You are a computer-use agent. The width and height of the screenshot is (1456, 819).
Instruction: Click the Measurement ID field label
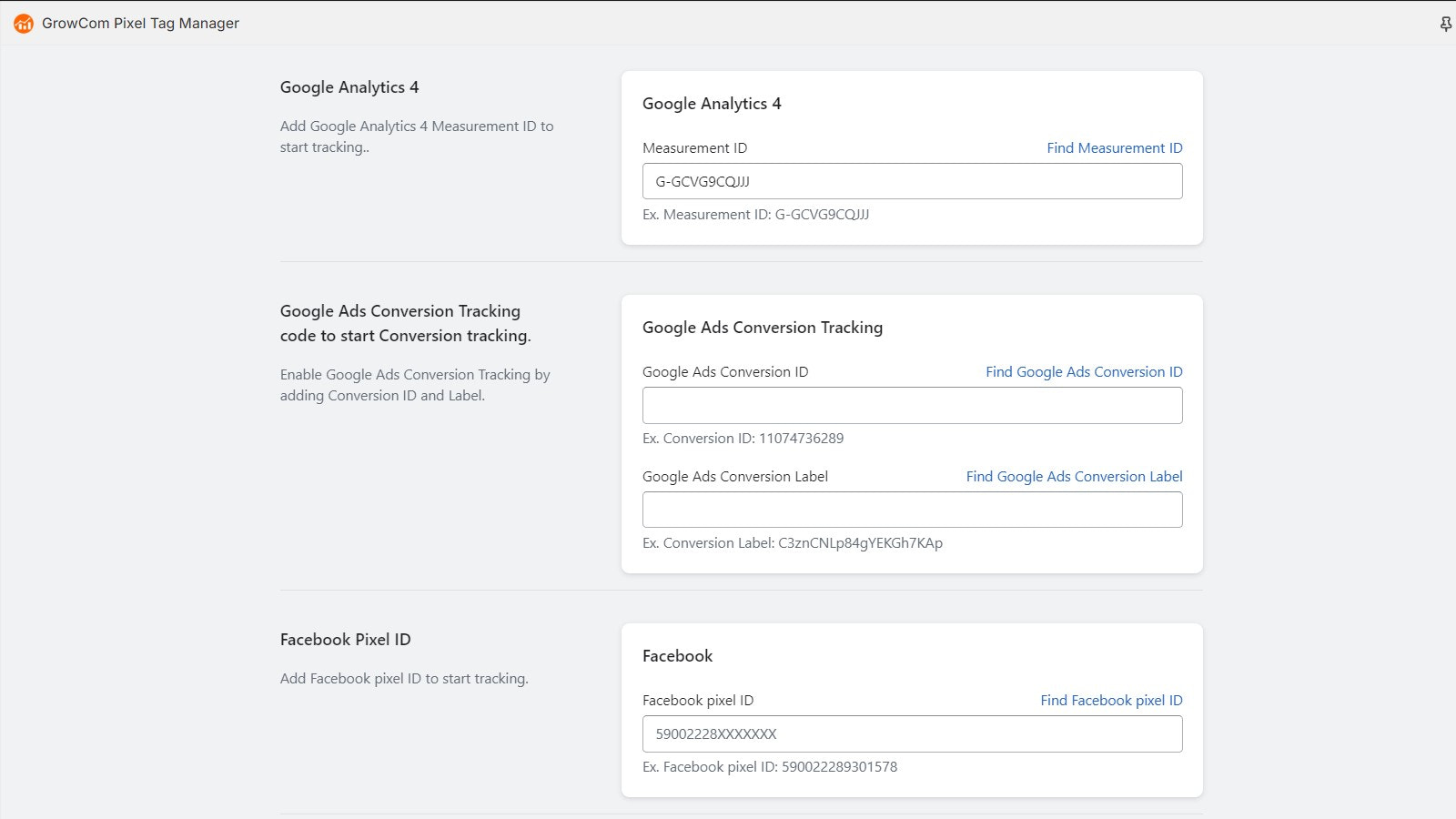(x=694, y=147)
